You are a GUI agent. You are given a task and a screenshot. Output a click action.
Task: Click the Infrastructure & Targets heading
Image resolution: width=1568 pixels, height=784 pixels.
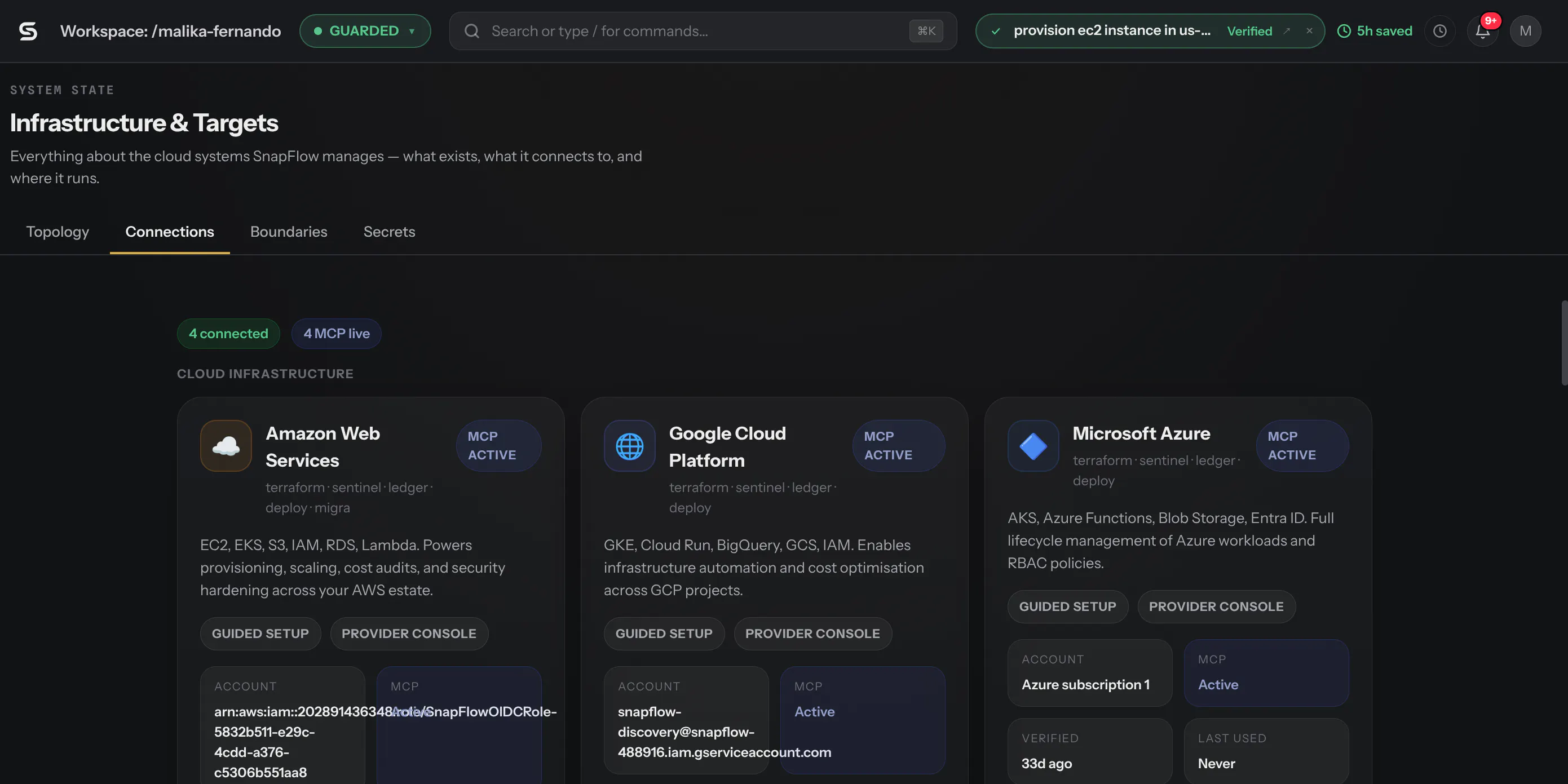coord(144,123)
